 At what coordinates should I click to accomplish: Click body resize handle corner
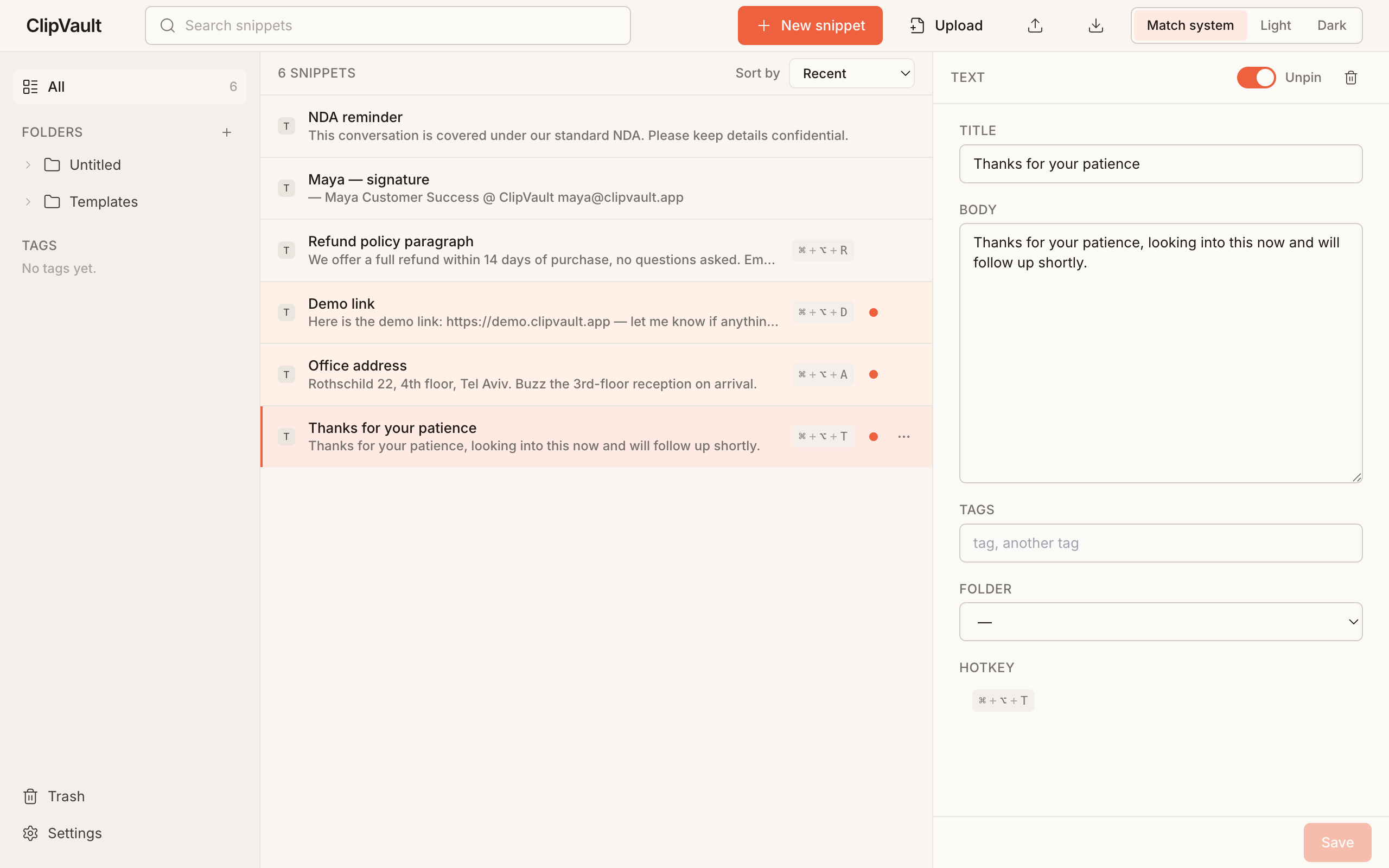(1356, 477)
